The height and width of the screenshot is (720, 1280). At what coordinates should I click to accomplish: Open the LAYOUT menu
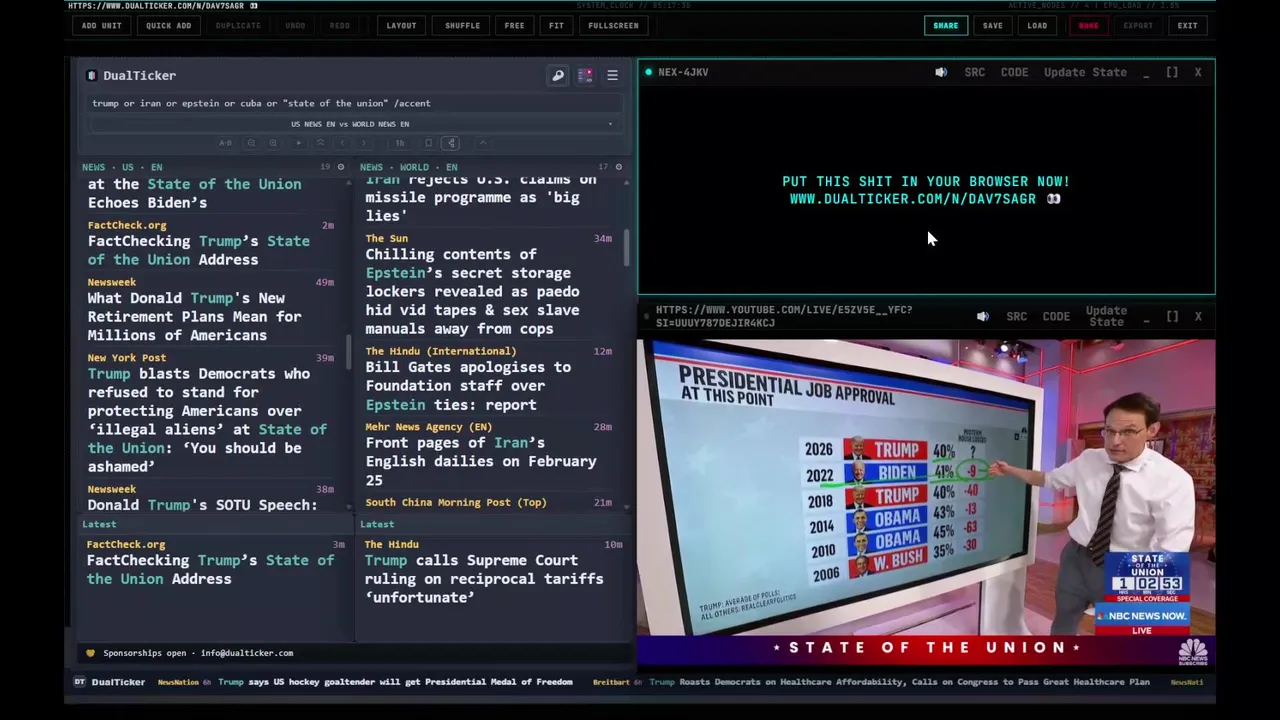[401, 26]
